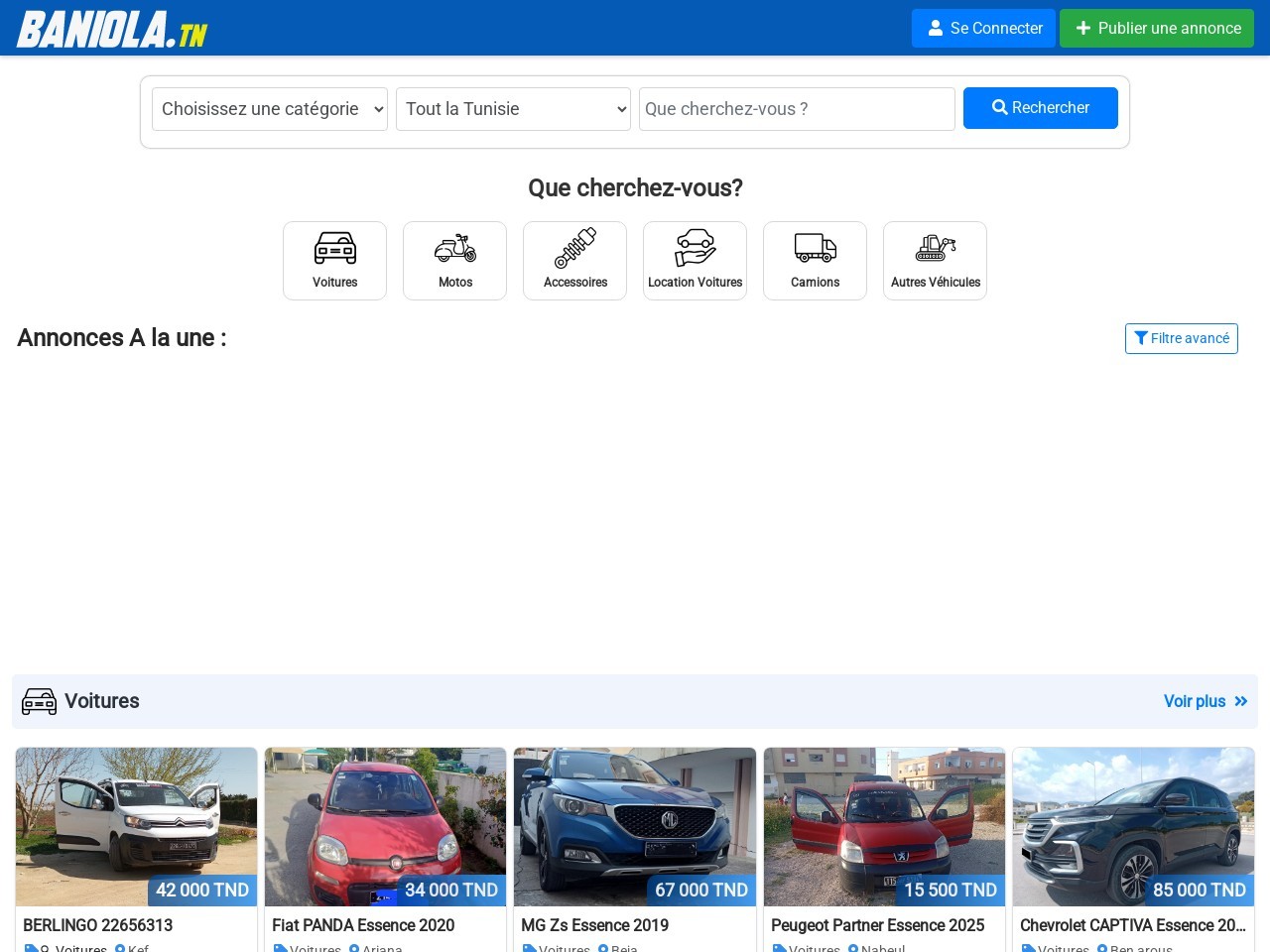Click Publier une annonce button

(1157, 28)
